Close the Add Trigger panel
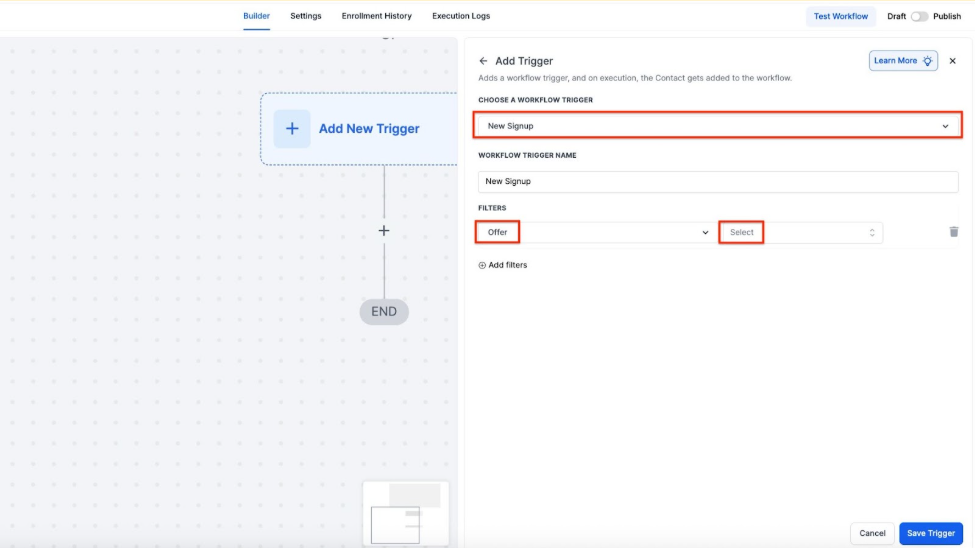975x548 pixels. 952,61
